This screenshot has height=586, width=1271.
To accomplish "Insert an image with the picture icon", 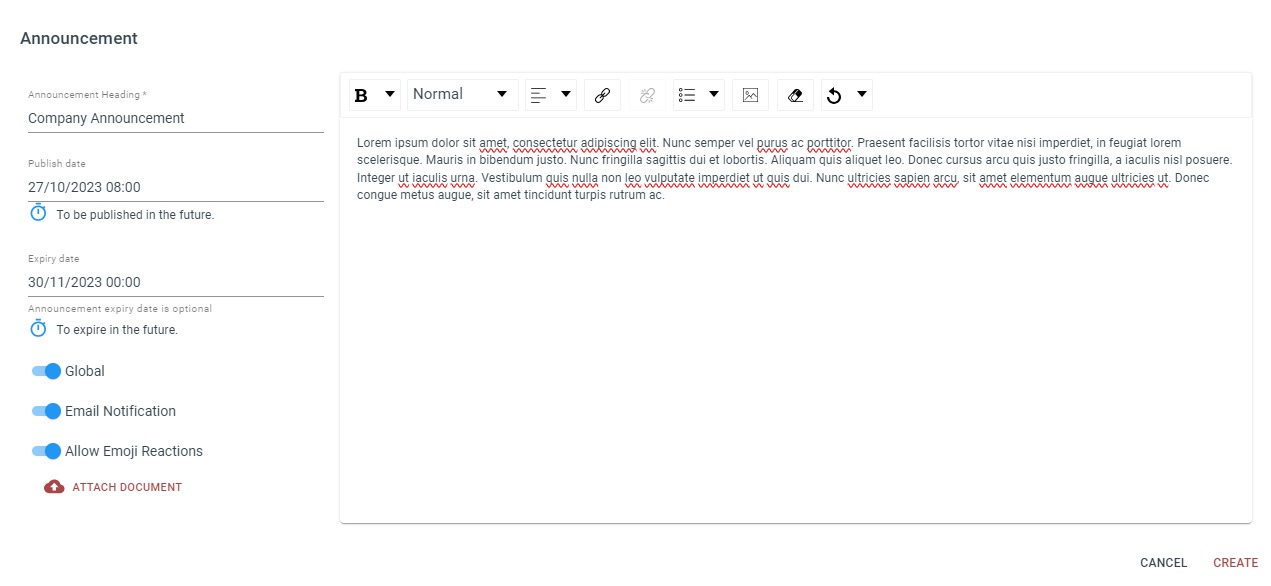I will pos(751,95).
